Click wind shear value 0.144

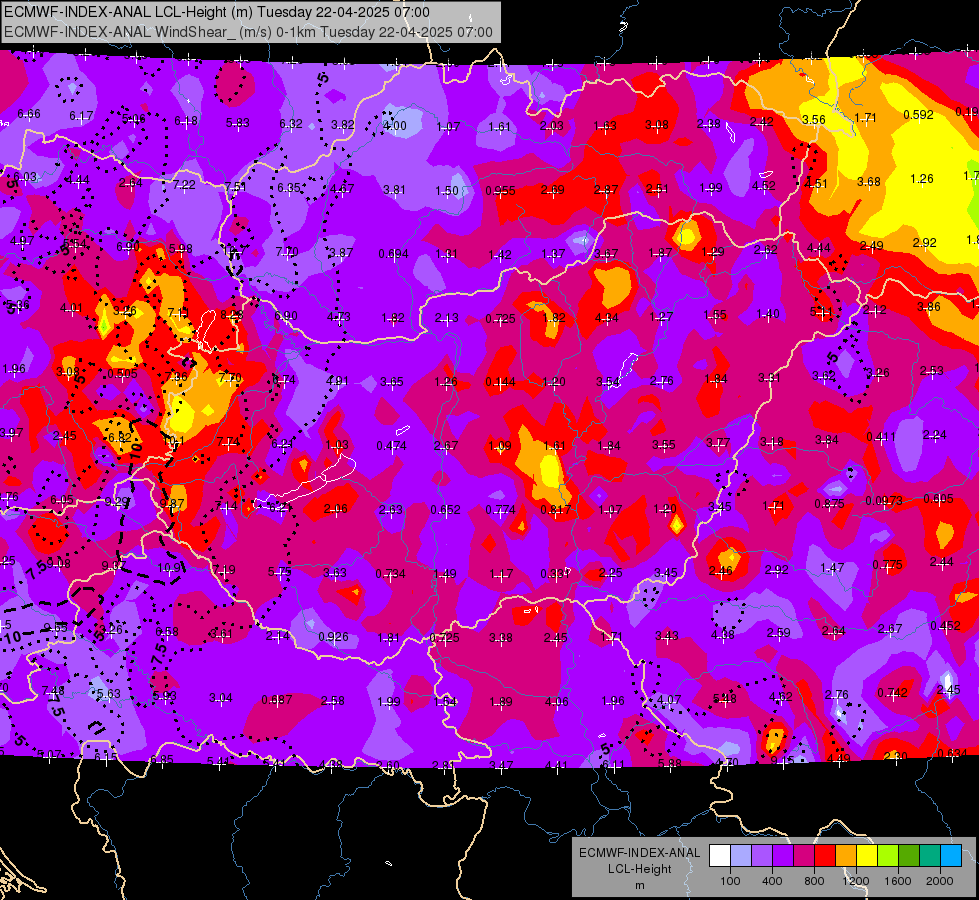click(x=501, y=382)
